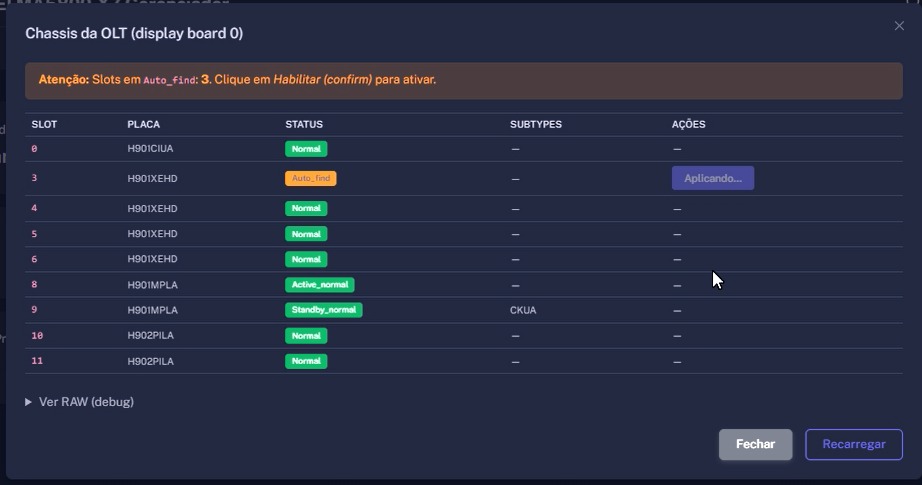This screenshot has width=922, height=485.
Task: Click the SUBTYPES column header
Action: coord(535,124)
